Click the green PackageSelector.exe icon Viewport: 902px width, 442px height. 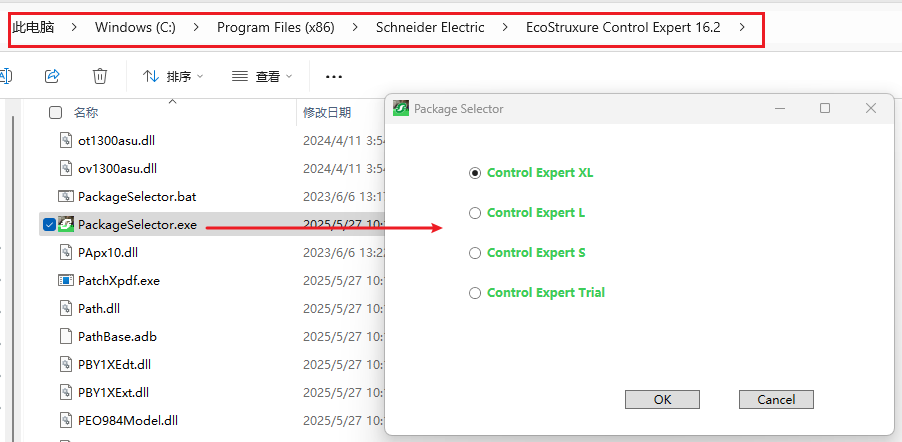click(66, 225)
